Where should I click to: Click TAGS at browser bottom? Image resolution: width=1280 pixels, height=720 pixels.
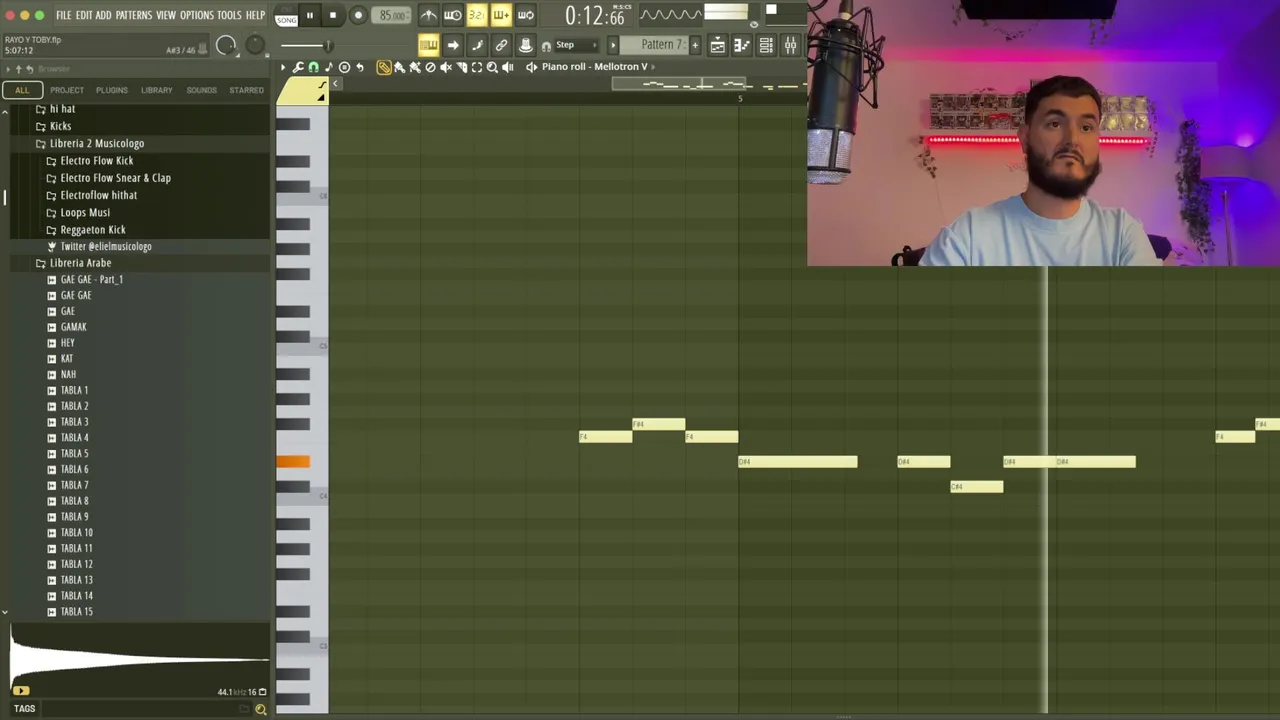click(x=24, y=709)
